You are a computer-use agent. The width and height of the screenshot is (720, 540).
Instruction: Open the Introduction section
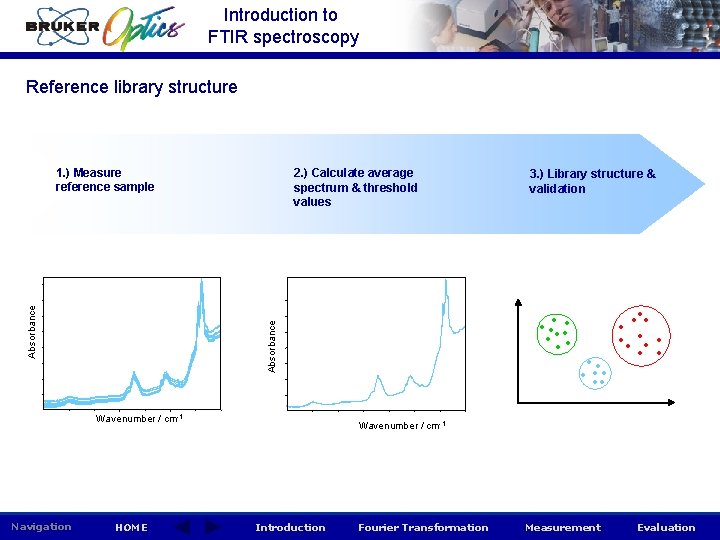[290, 528]
